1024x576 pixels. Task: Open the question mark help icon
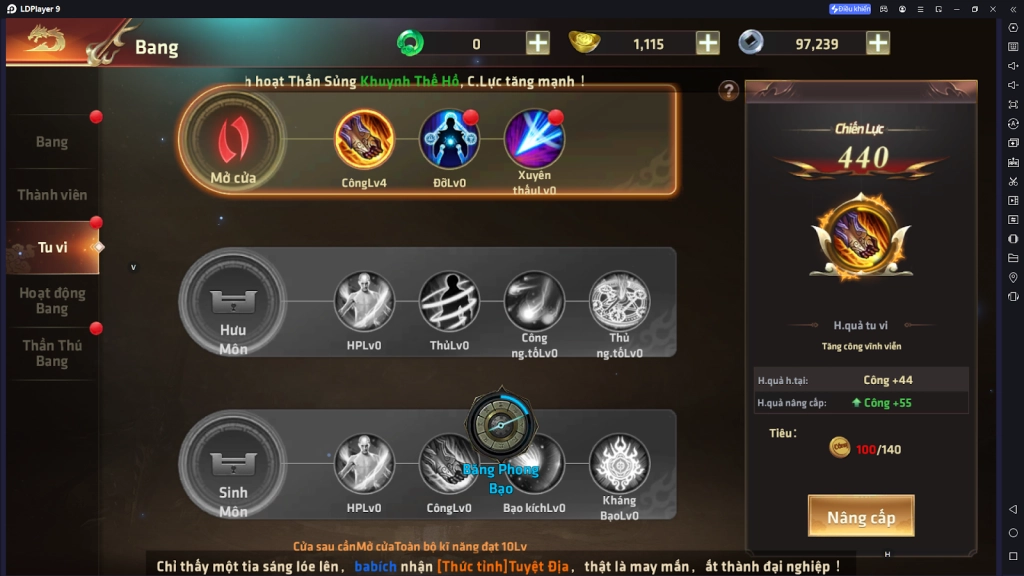(x=728, y=91)
